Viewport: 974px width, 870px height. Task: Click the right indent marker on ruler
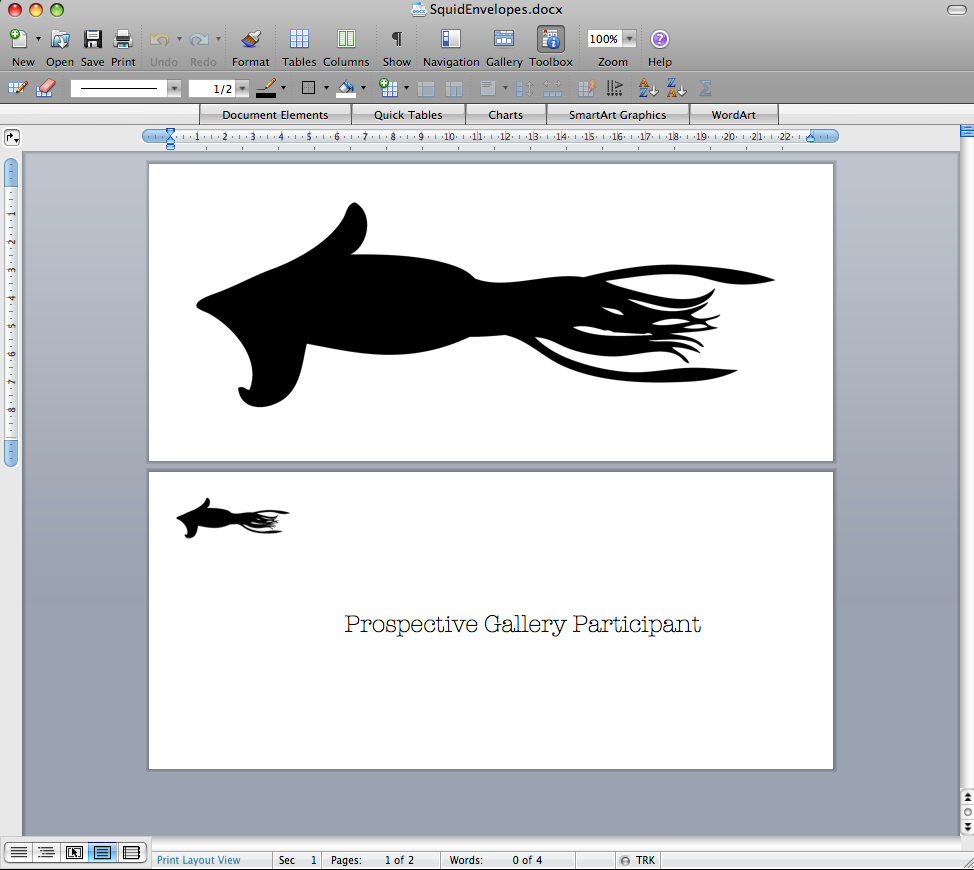(x=810, y=138)
